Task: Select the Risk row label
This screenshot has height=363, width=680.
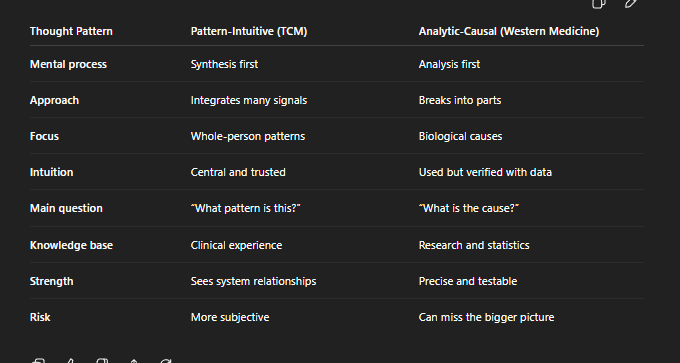Action: tap(40, 317)
